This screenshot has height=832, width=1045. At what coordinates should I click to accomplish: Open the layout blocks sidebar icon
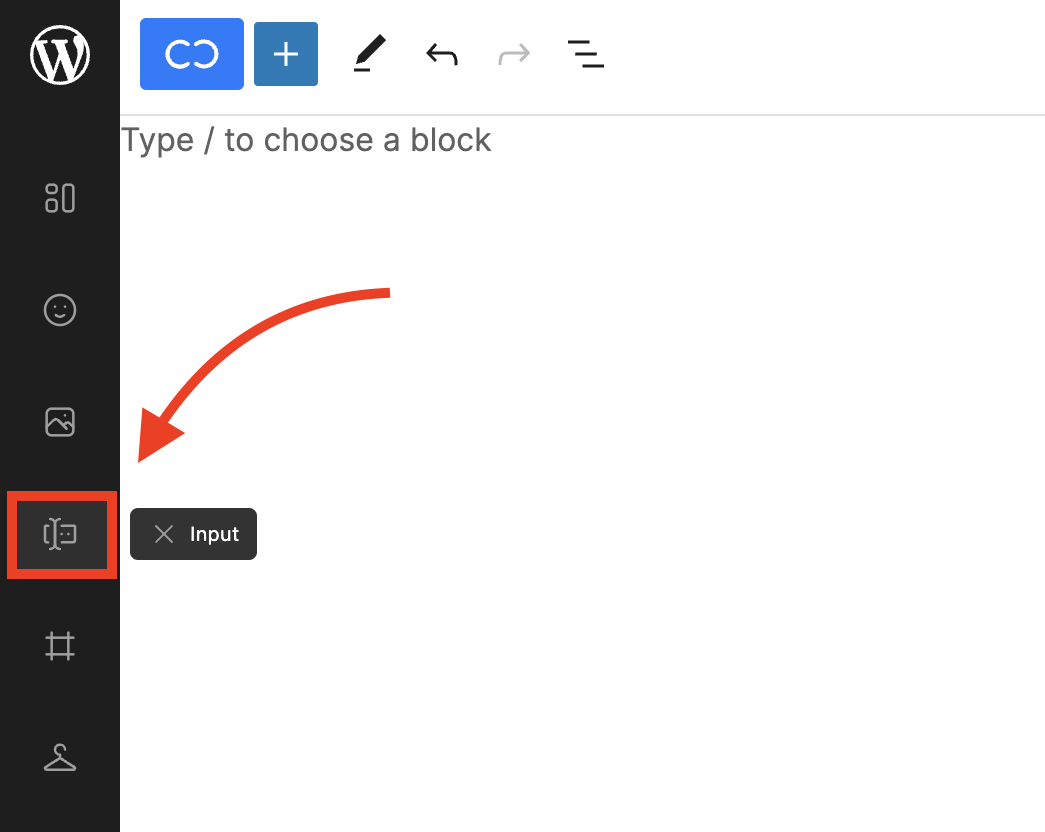[x=60, y=198]
